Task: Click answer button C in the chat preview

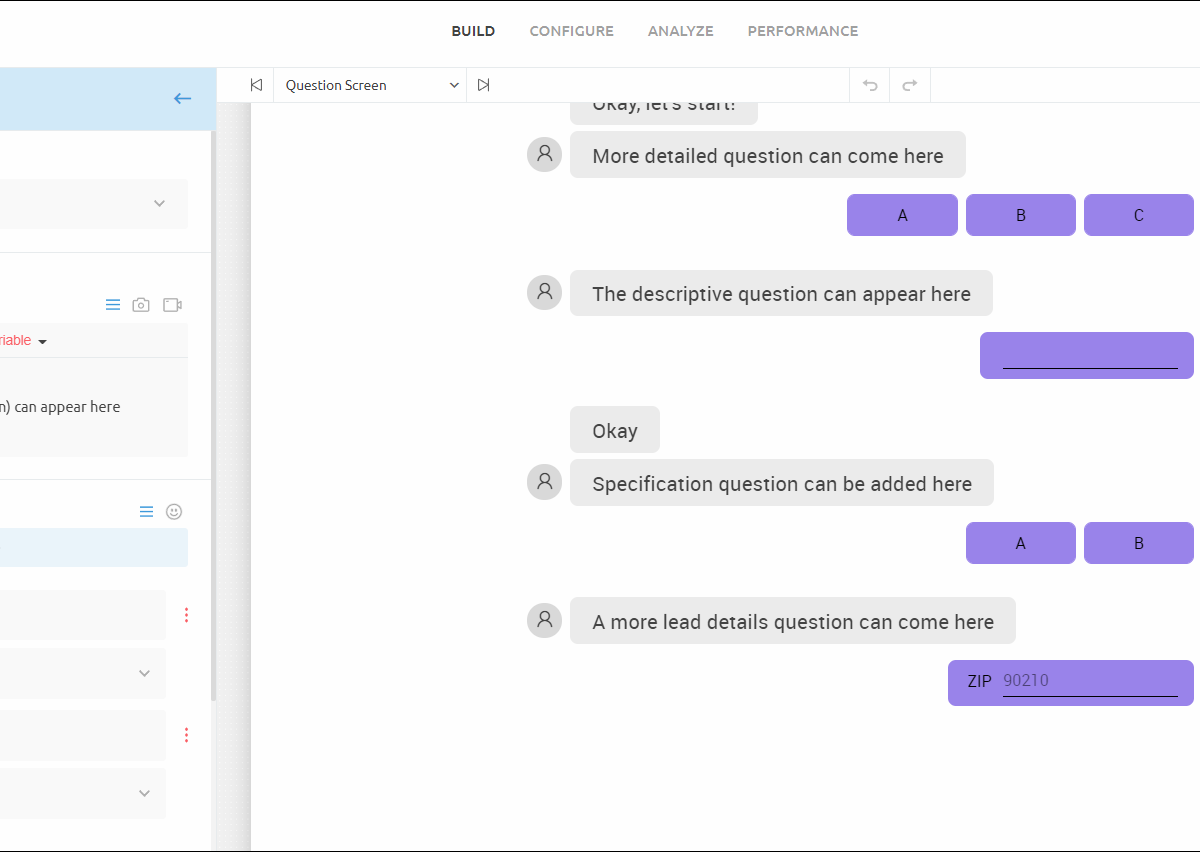Action: (1138, 215)
